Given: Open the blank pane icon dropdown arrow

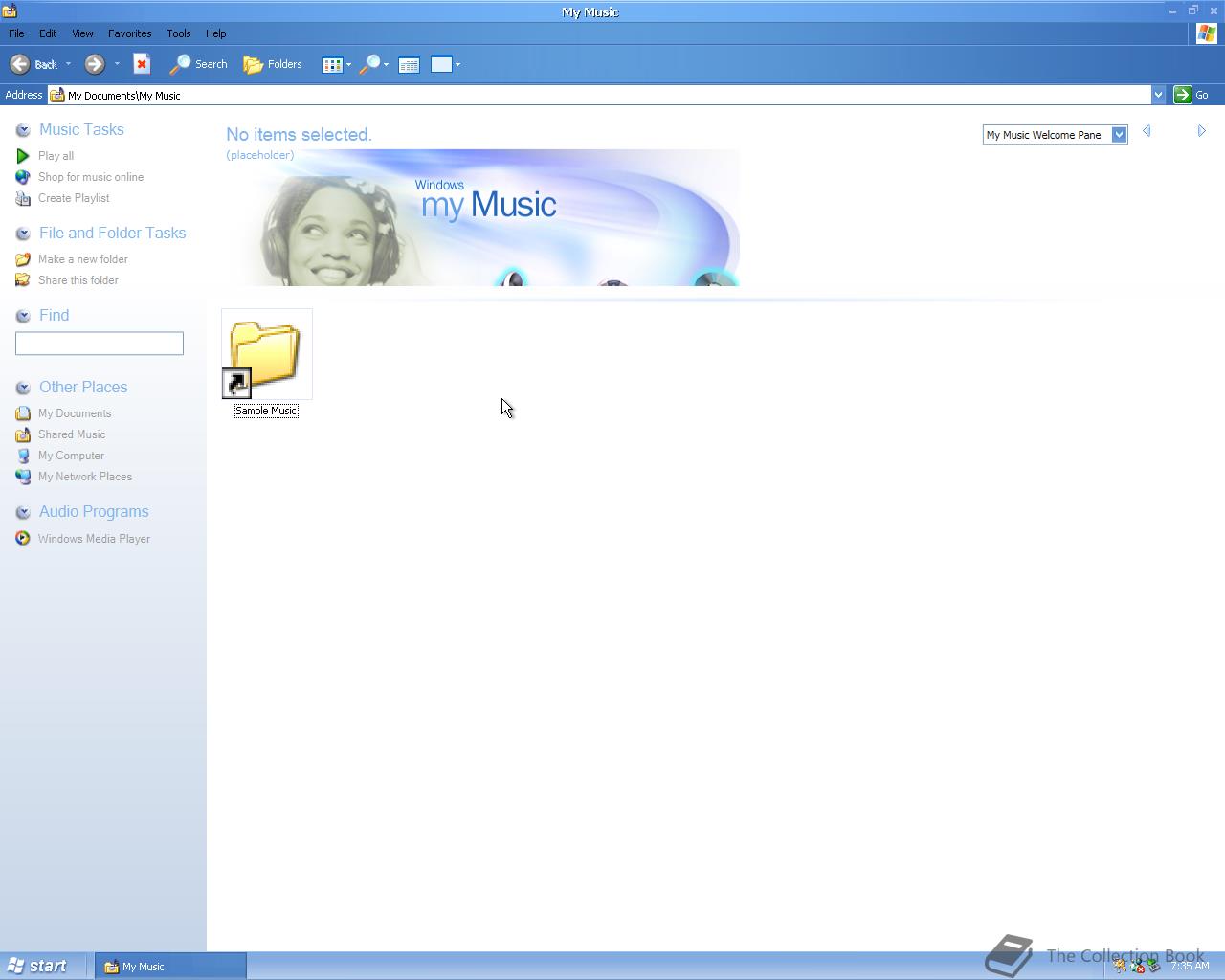Looking at the screenshot, I should click(x=457, y=65).
